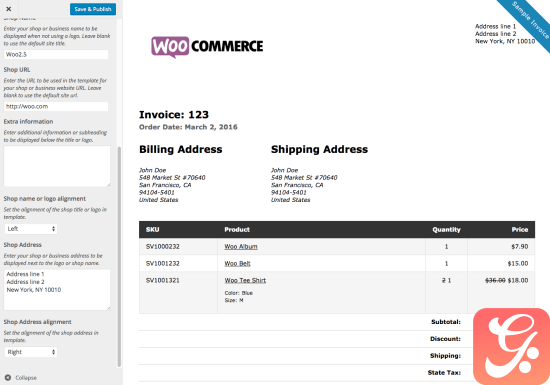
Task: Open the shop name or logo alignment dropdown
Action: pos(31,229)
